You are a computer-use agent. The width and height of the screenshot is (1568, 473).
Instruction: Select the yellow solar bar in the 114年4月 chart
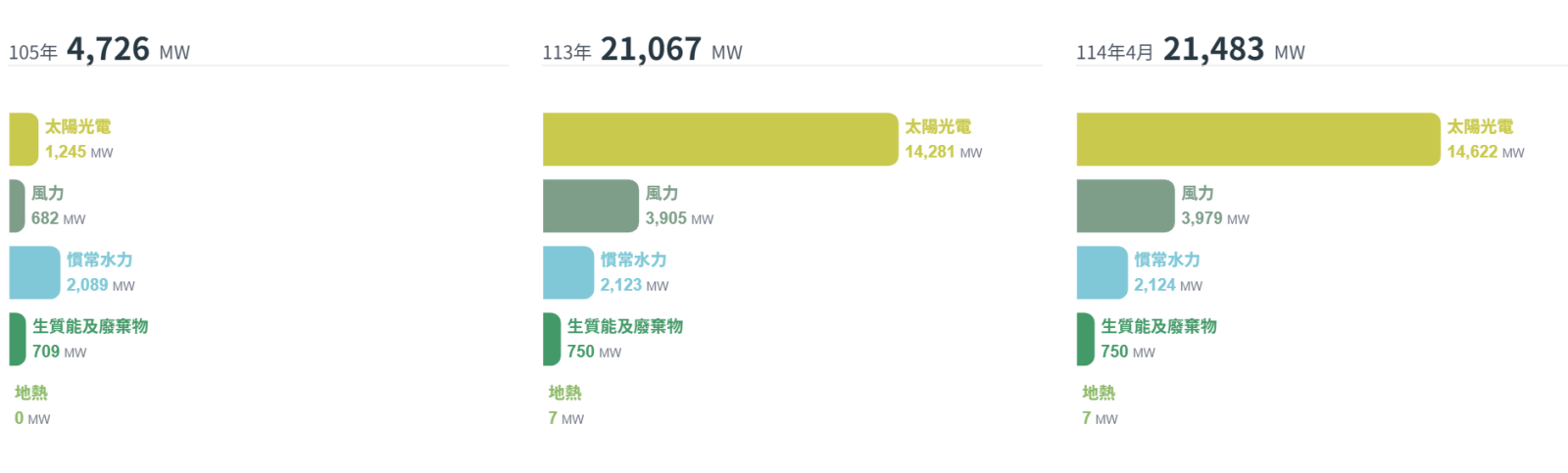click(x=1258, y=139)
